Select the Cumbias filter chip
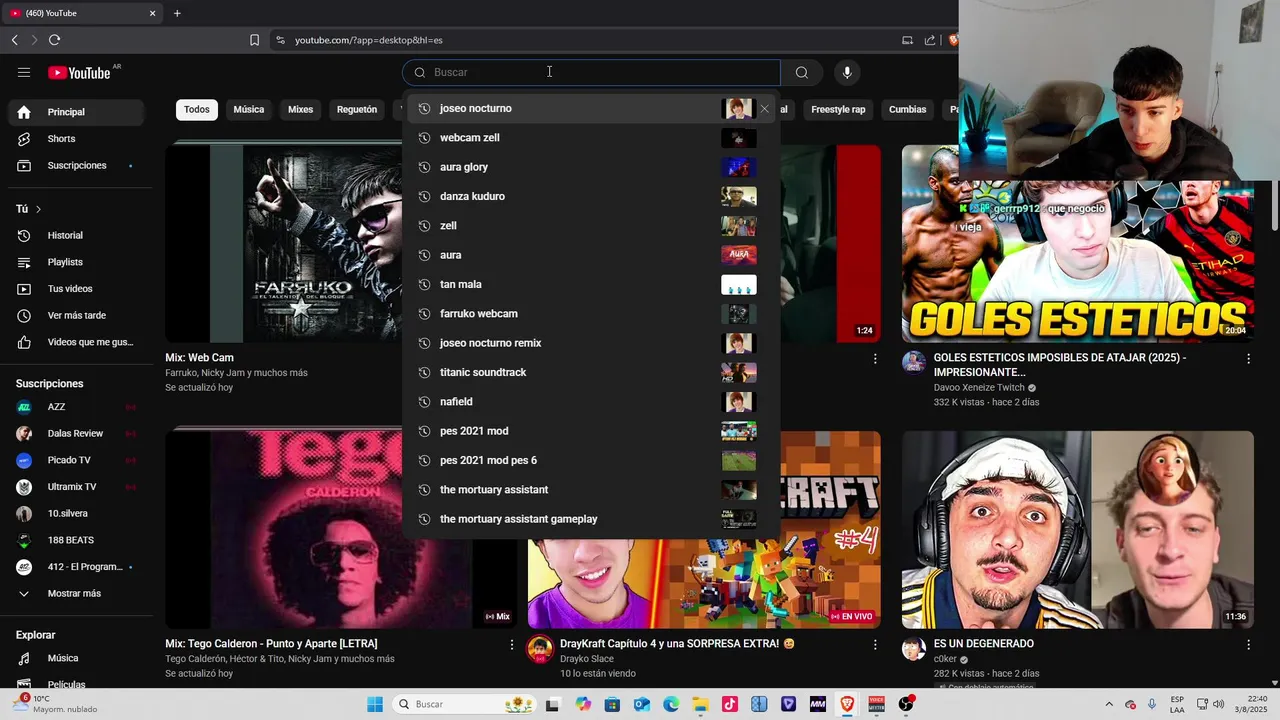Screen dimensions: 1280x720 coord(908,109)
